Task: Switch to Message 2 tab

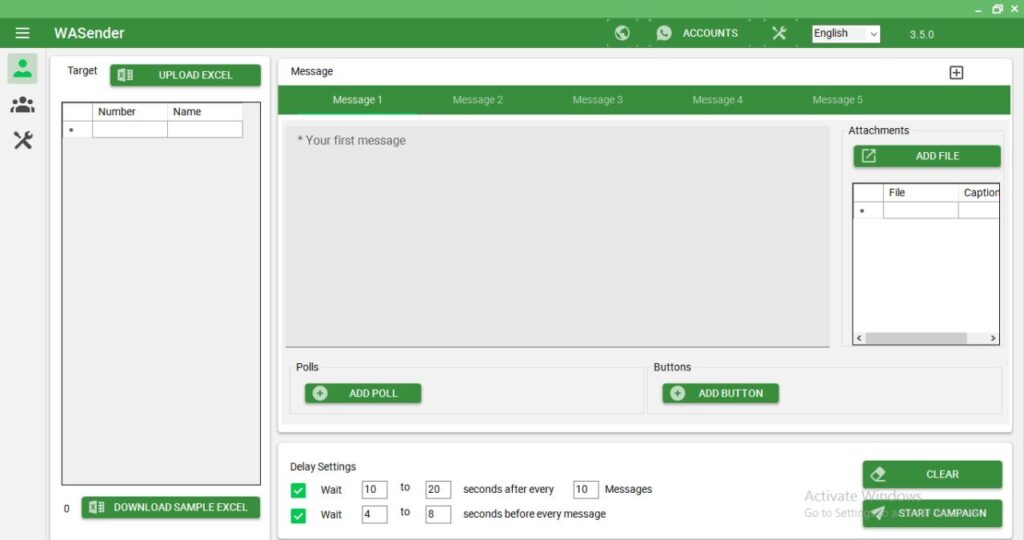Action: (477, 100)
